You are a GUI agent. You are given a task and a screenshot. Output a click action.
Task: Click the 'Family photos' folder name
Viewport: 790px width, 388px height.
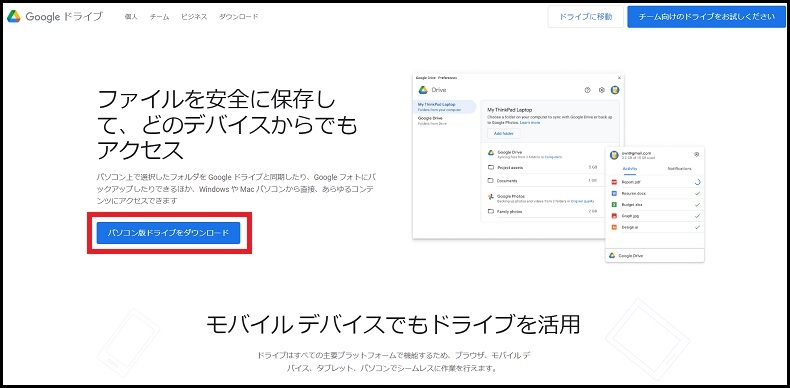(509, 212)
